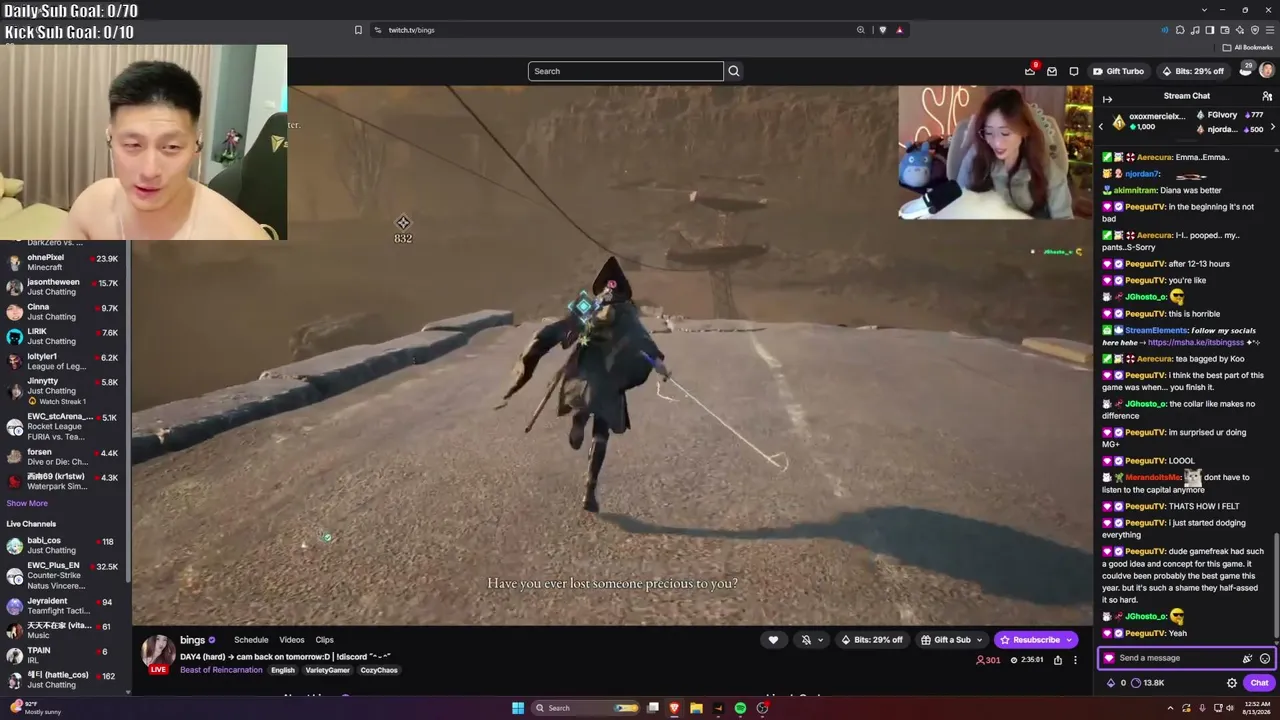Open the Brave Wallet icon
Screen dimensions: 1280x720
tap(1225, 30)
